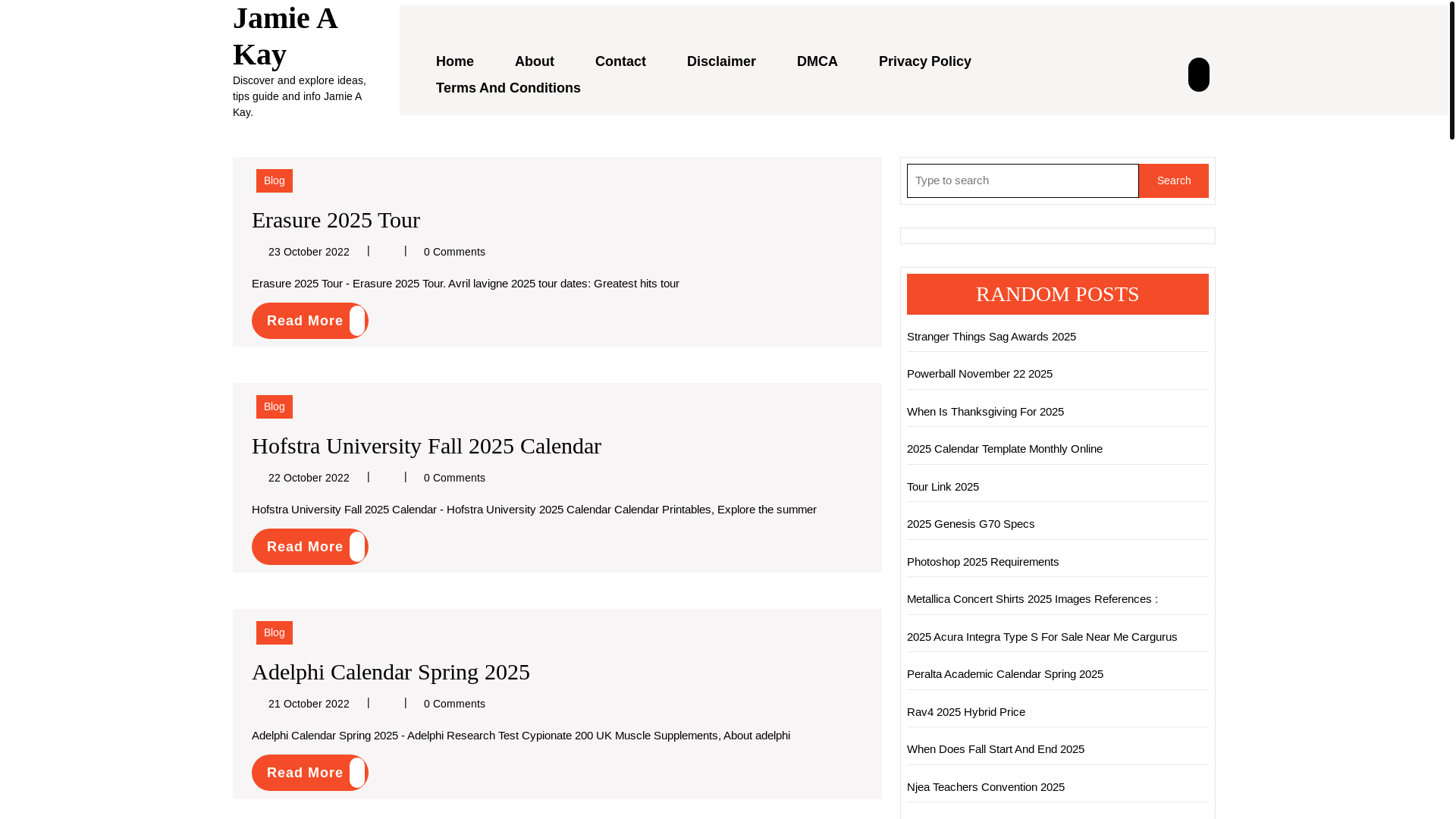1456x819 pixels.
Task: Open Metallica Concert Shirts 2025 post
Action: pyautogui.click(x=1032, y=599)
